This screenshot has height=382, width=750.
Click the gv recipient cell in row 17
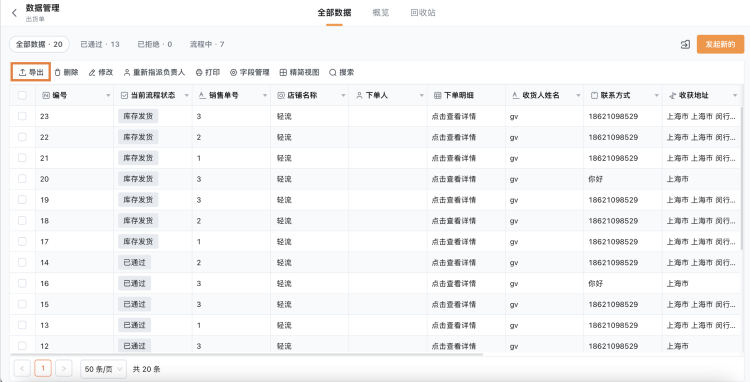click(x=514, y=241)
